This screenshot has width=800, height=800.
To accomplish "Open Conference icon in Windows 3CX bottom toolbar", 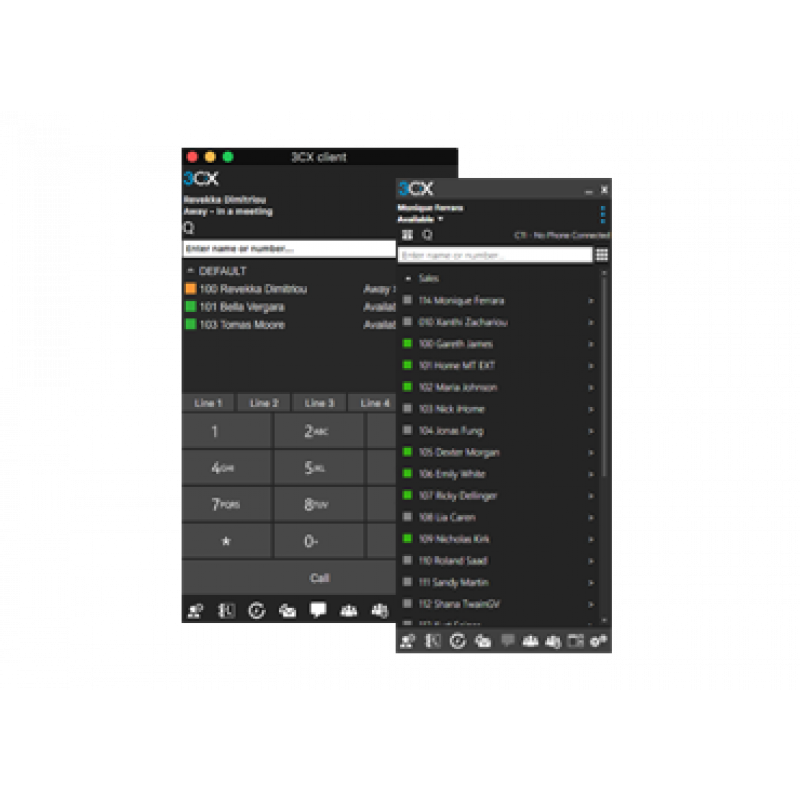I will [531, 641].
